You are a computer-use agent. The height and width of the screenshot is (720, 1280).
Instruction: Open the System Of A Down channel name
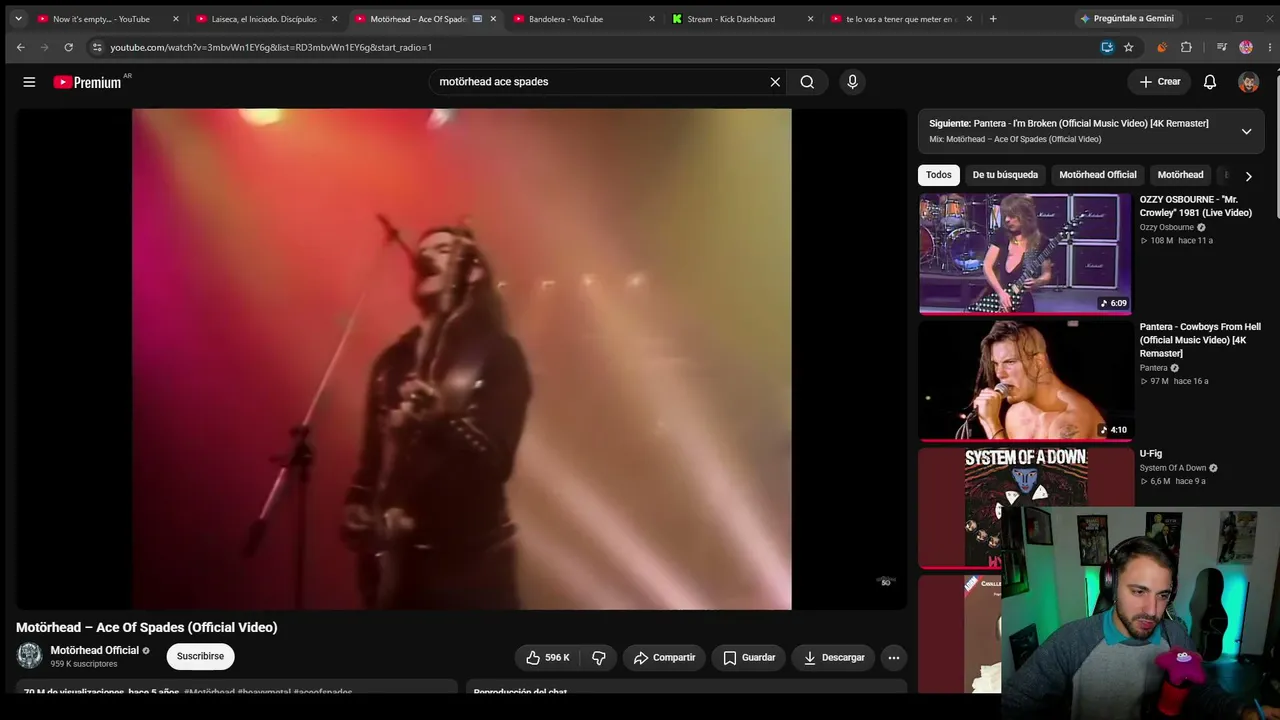[x=1173, y=468]
